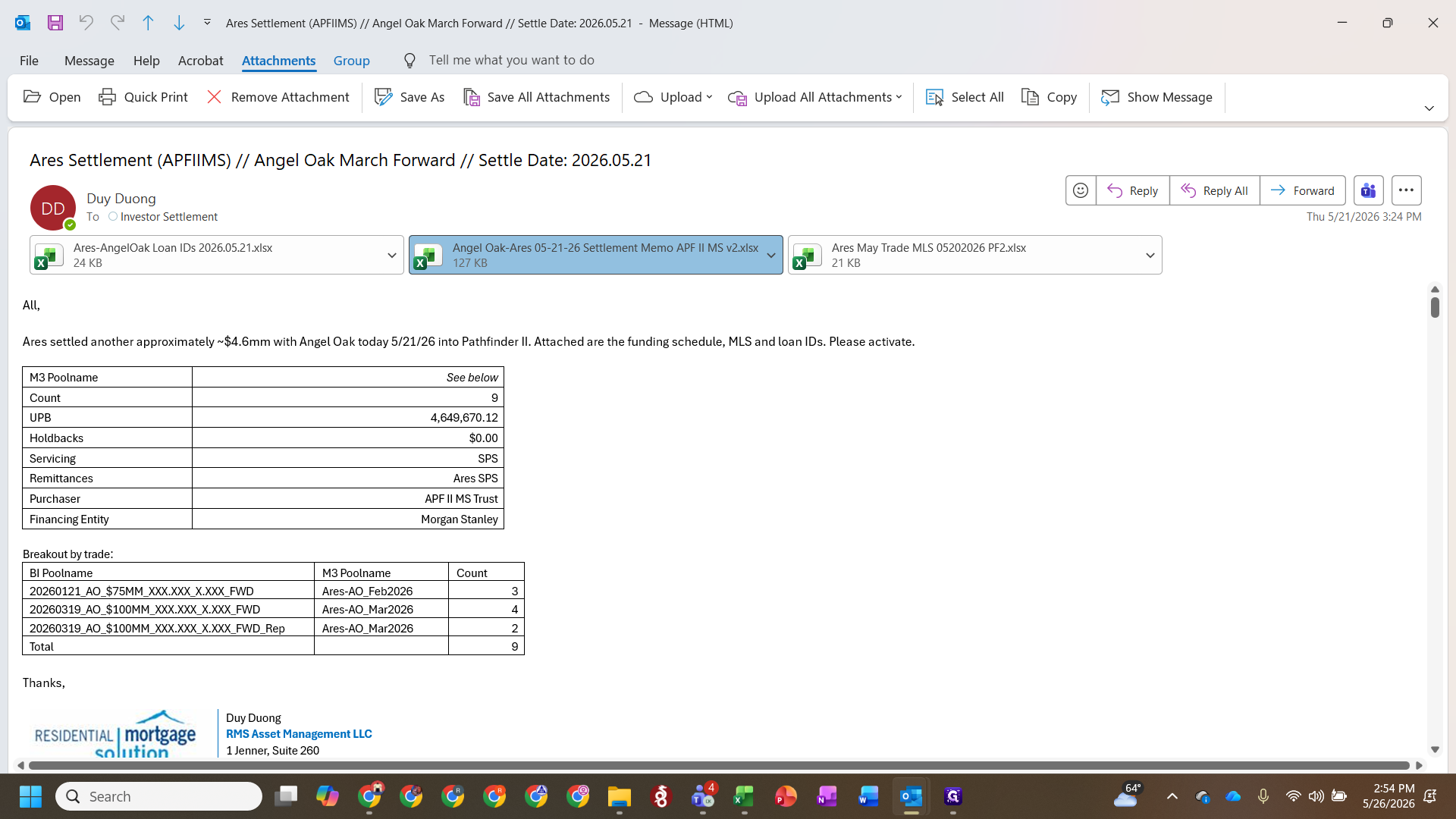
Task: Customize the Quick Access Toolbar dropdown
Action: click(207, 23)
